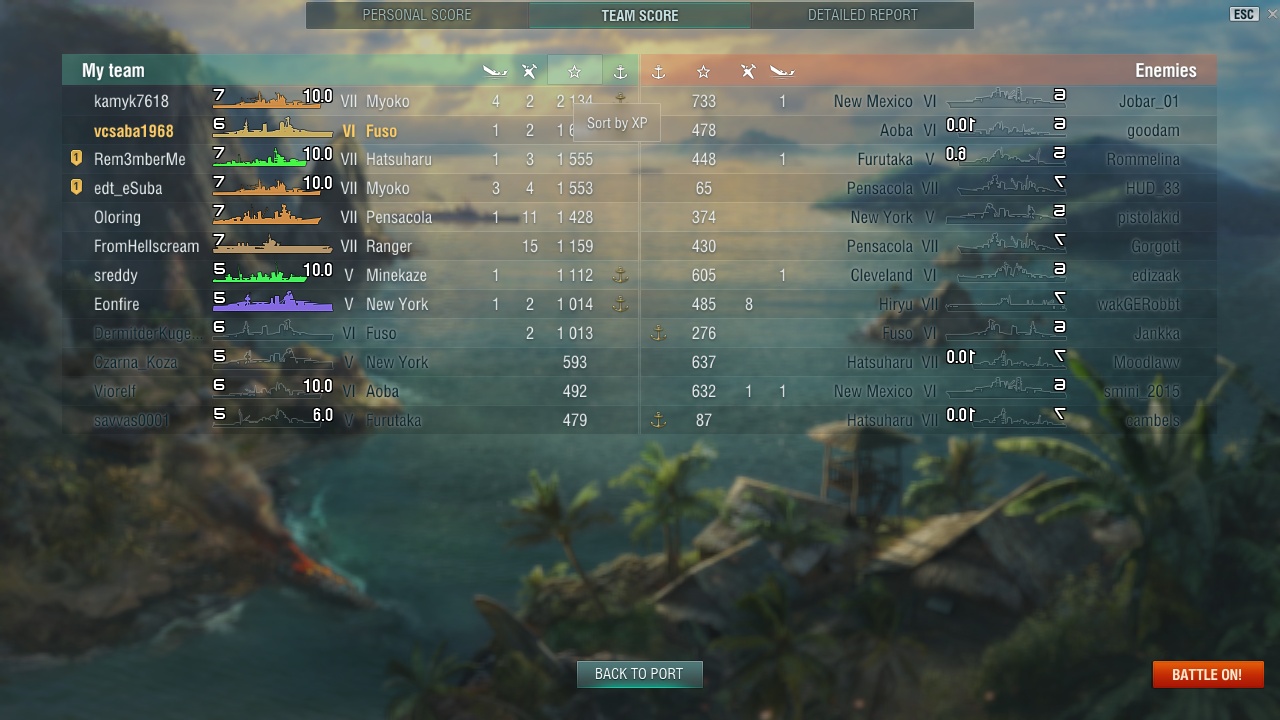Sort enemies by aircraft shot down icon
The image size is (1280, 720).
pyautogui.click(x=748, y=71)
